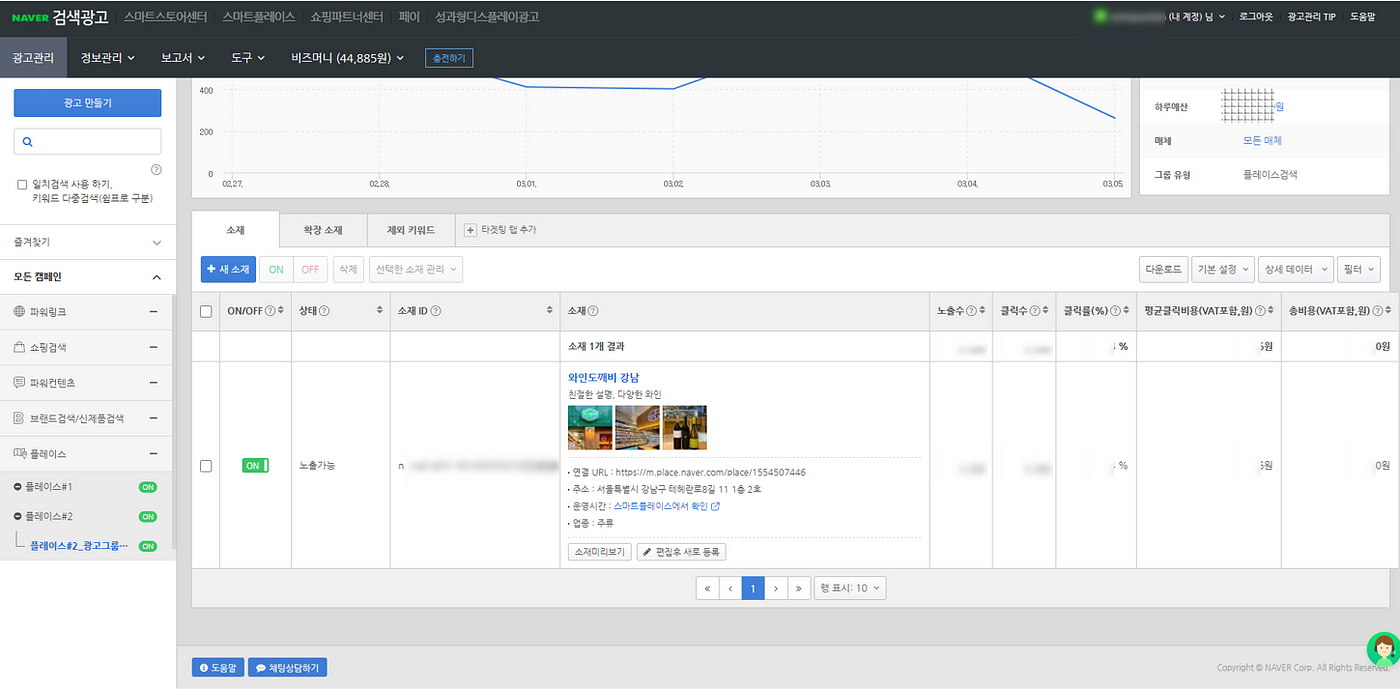This screenshot has height=689, width=1400.
Task: Click help icon below the search box
Action: (156, 170)
